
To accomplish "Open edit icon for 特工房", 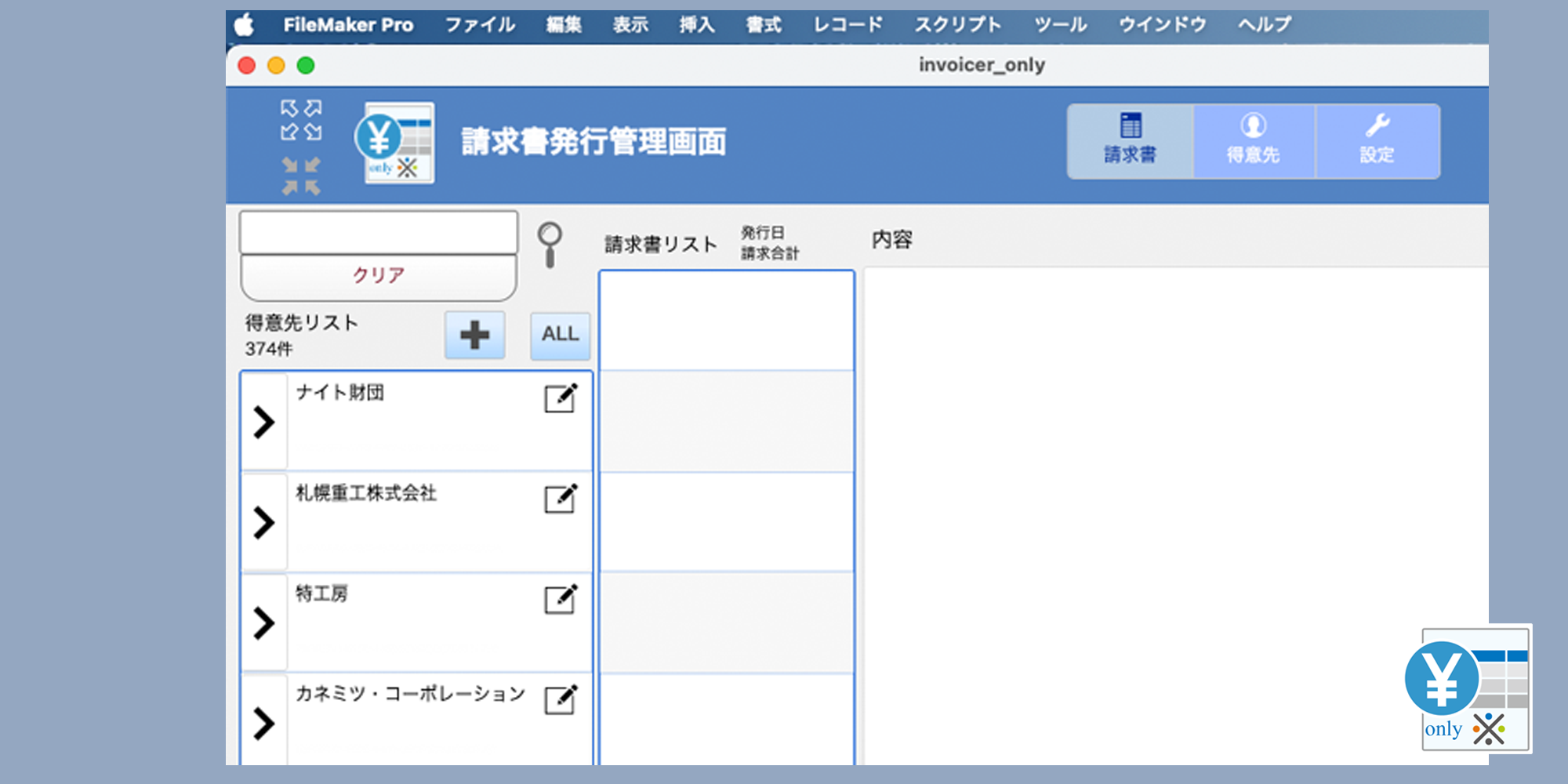I will tap(561, 599).
